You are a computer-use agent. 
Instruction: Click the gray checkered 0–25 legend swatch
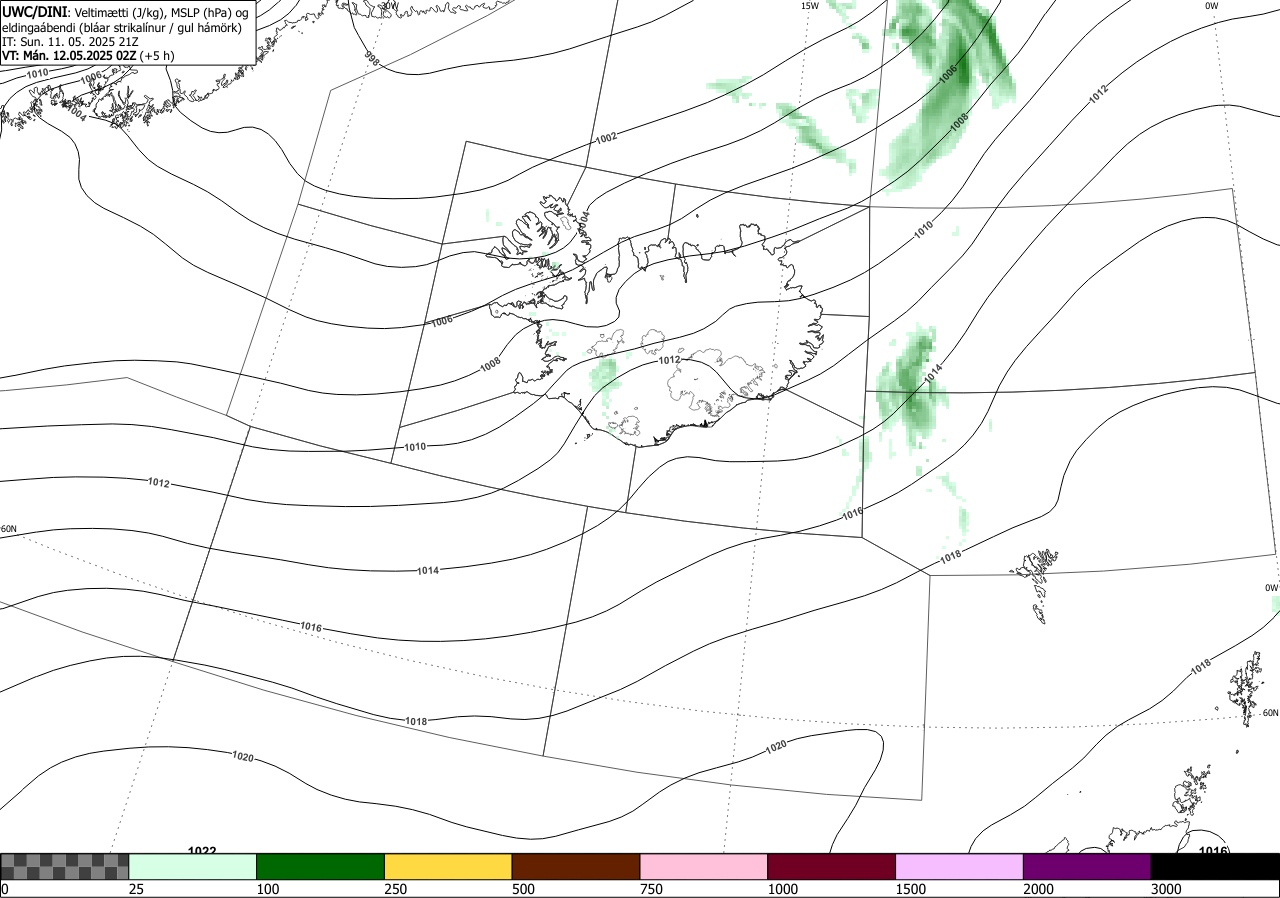[x=64, y=866]
